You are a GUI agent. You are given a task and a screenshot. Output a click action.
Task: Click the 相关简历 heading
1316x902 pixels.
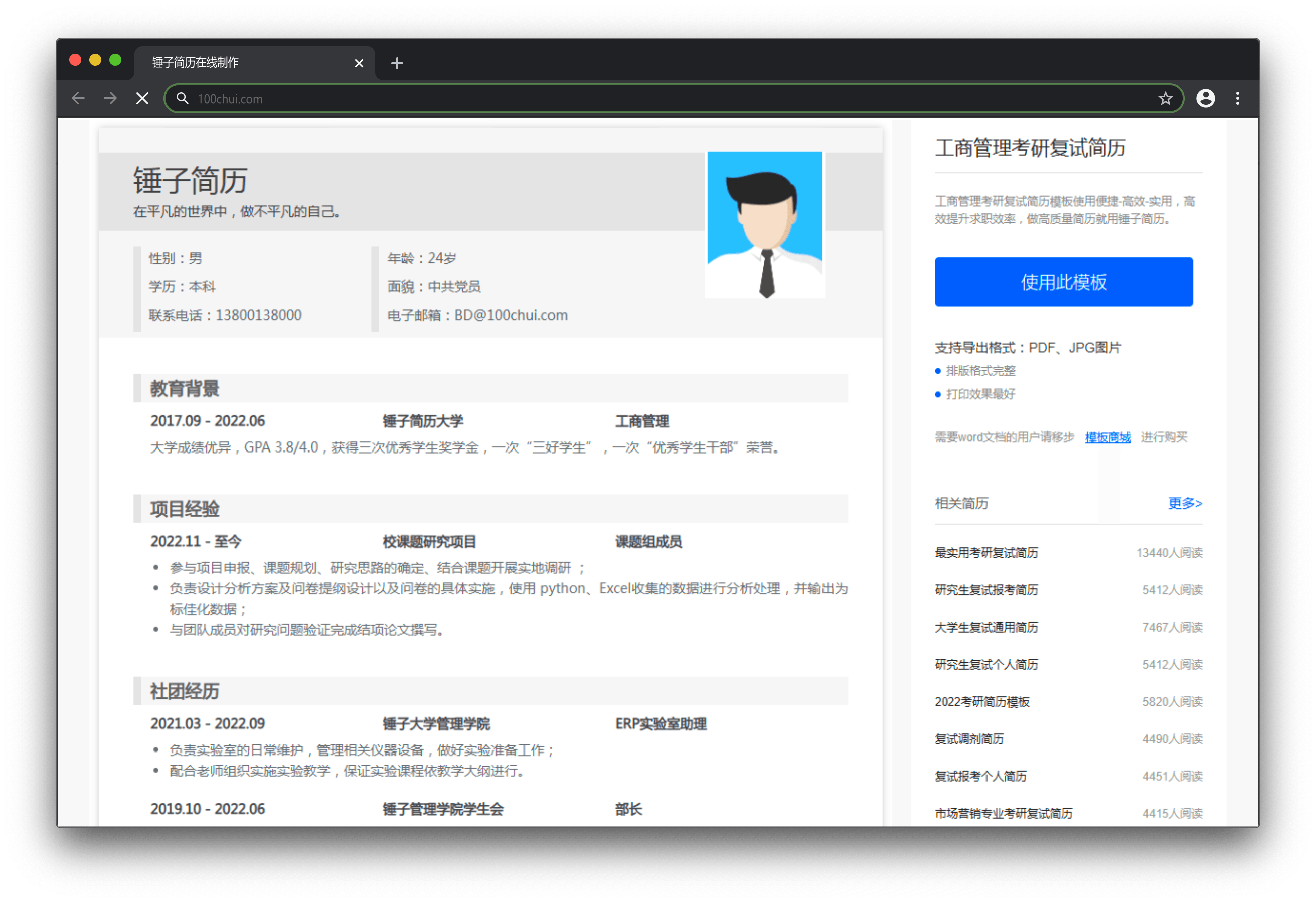point(961,503)
